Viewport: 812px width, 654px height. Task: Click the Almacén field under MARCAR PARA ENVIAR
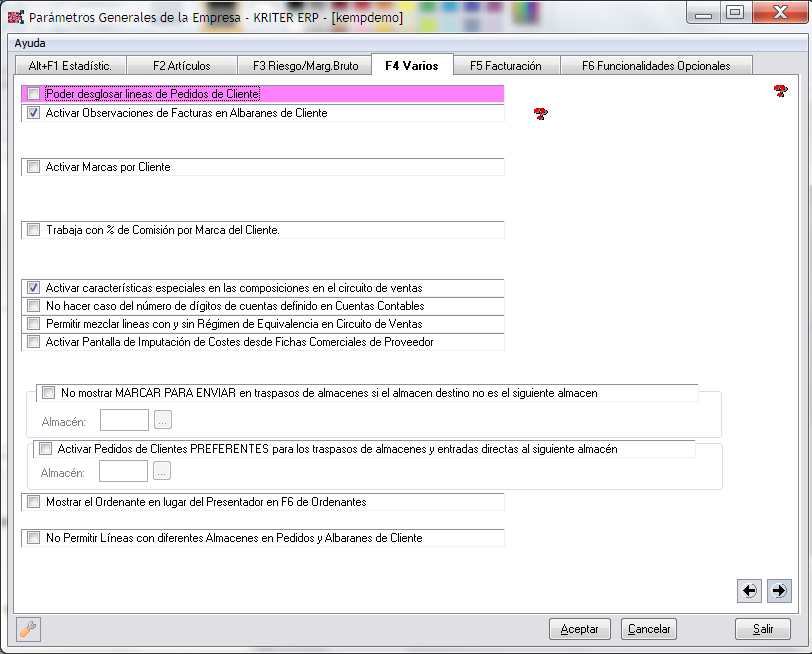click(x=125, y=421)
